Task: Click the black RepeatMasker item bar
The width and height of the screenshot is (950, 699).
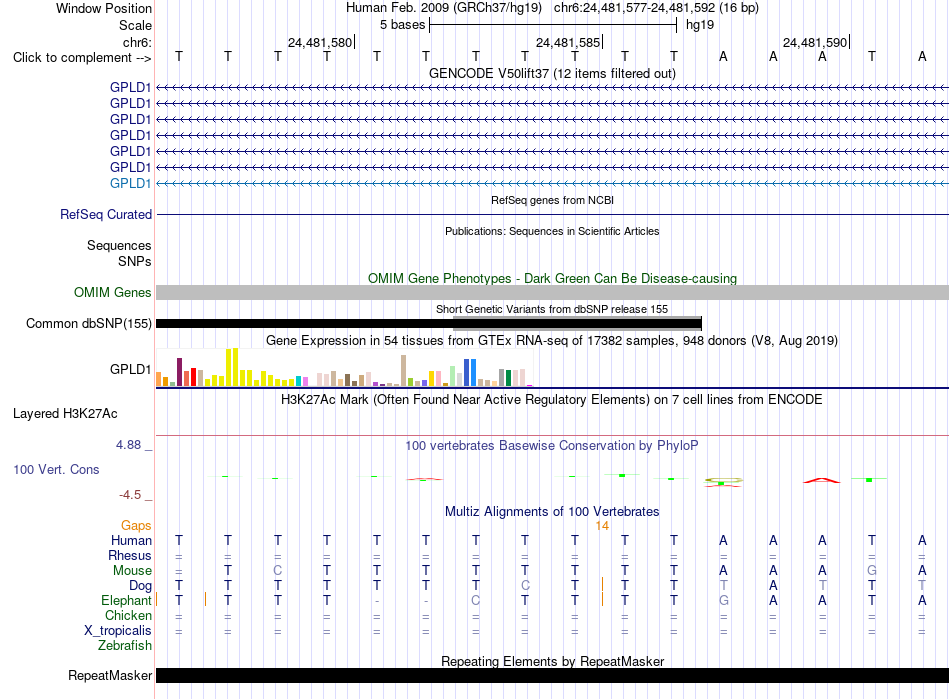Action: coord(552,675)
